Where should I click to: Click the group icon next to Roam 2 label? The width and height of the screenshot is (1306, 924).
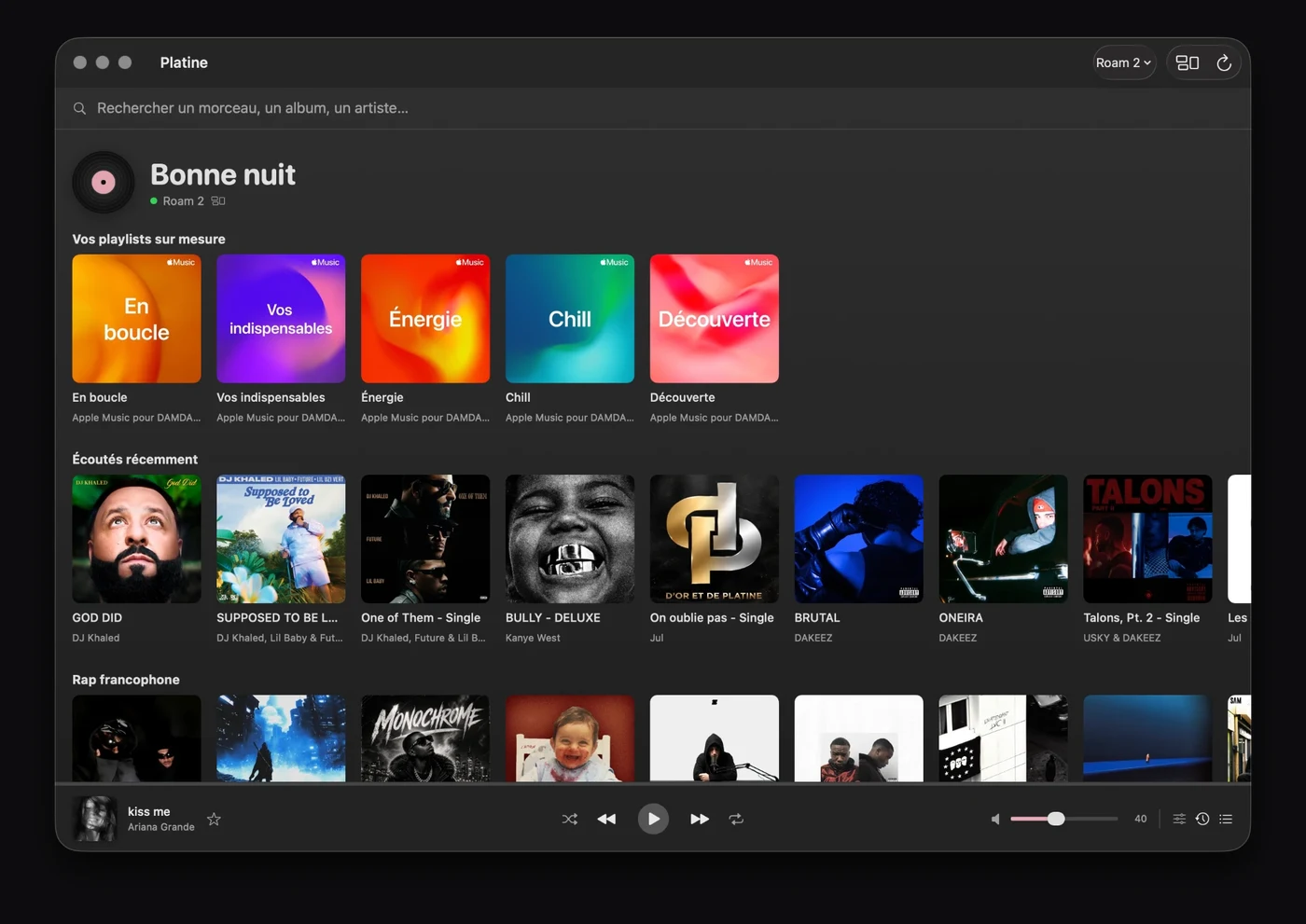click(218, 200)
